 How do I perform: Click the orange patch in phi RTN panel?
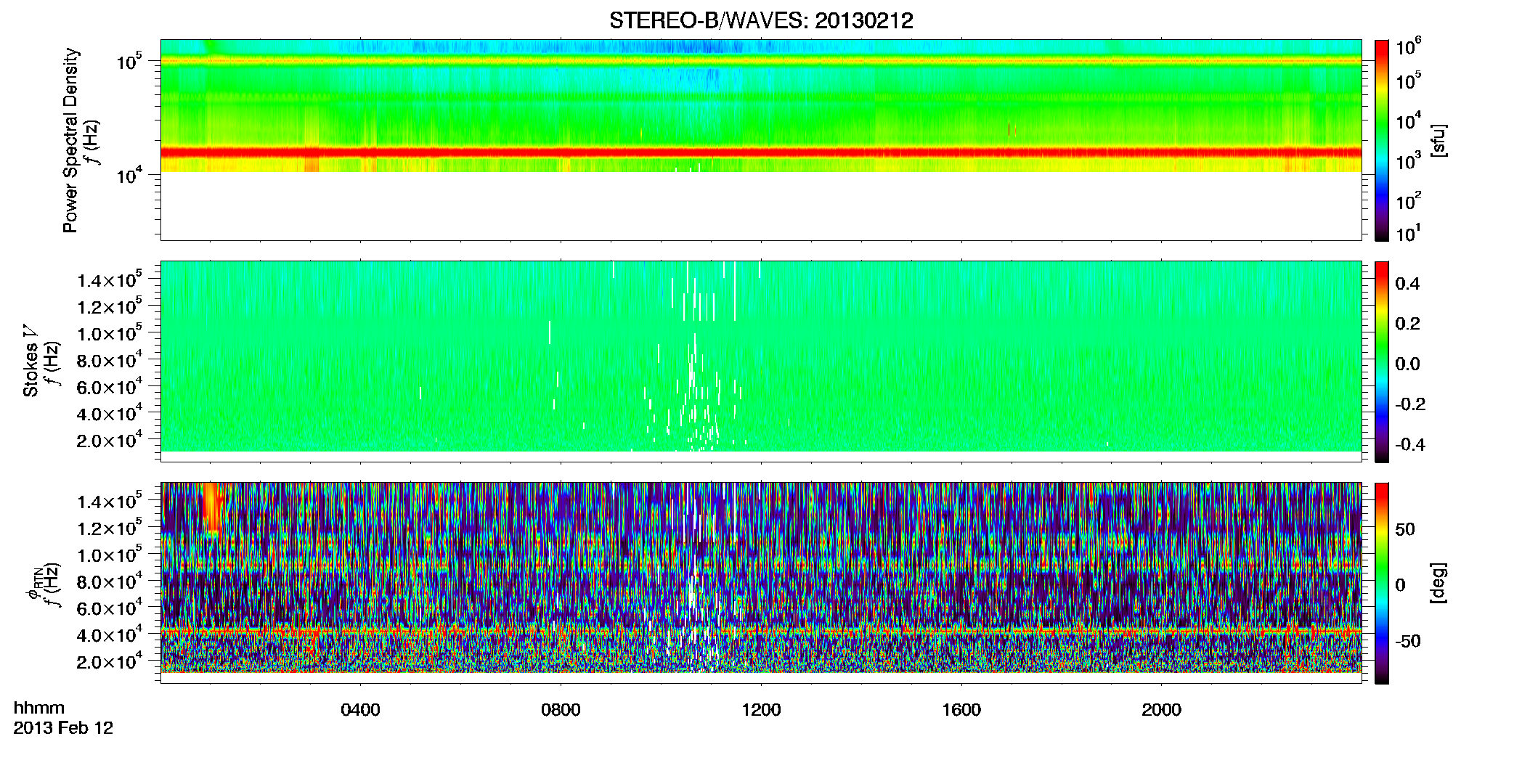tap(211, 508)
